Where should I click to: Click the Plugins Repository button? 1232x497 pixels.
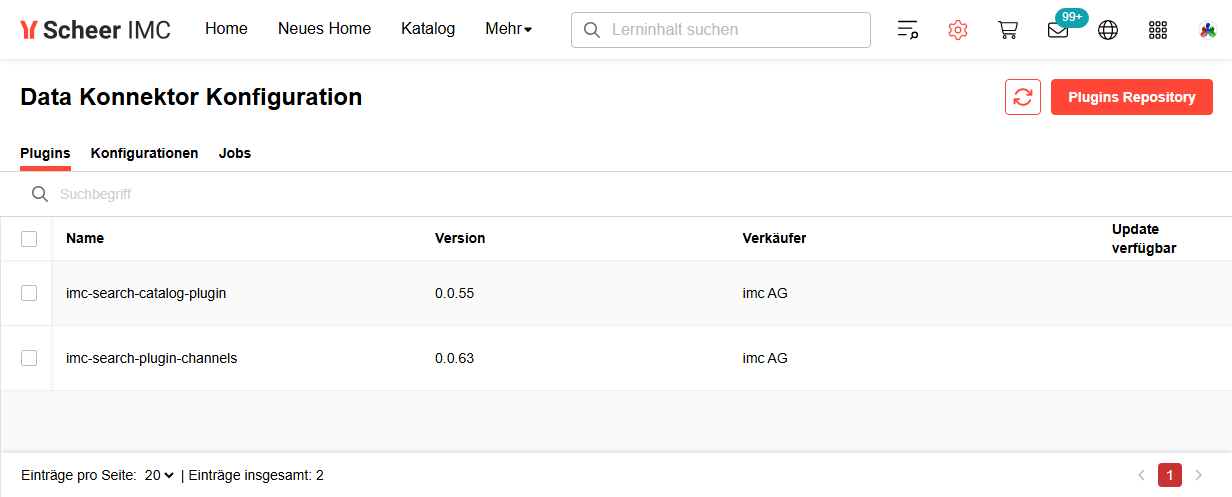click(1131, 97)
